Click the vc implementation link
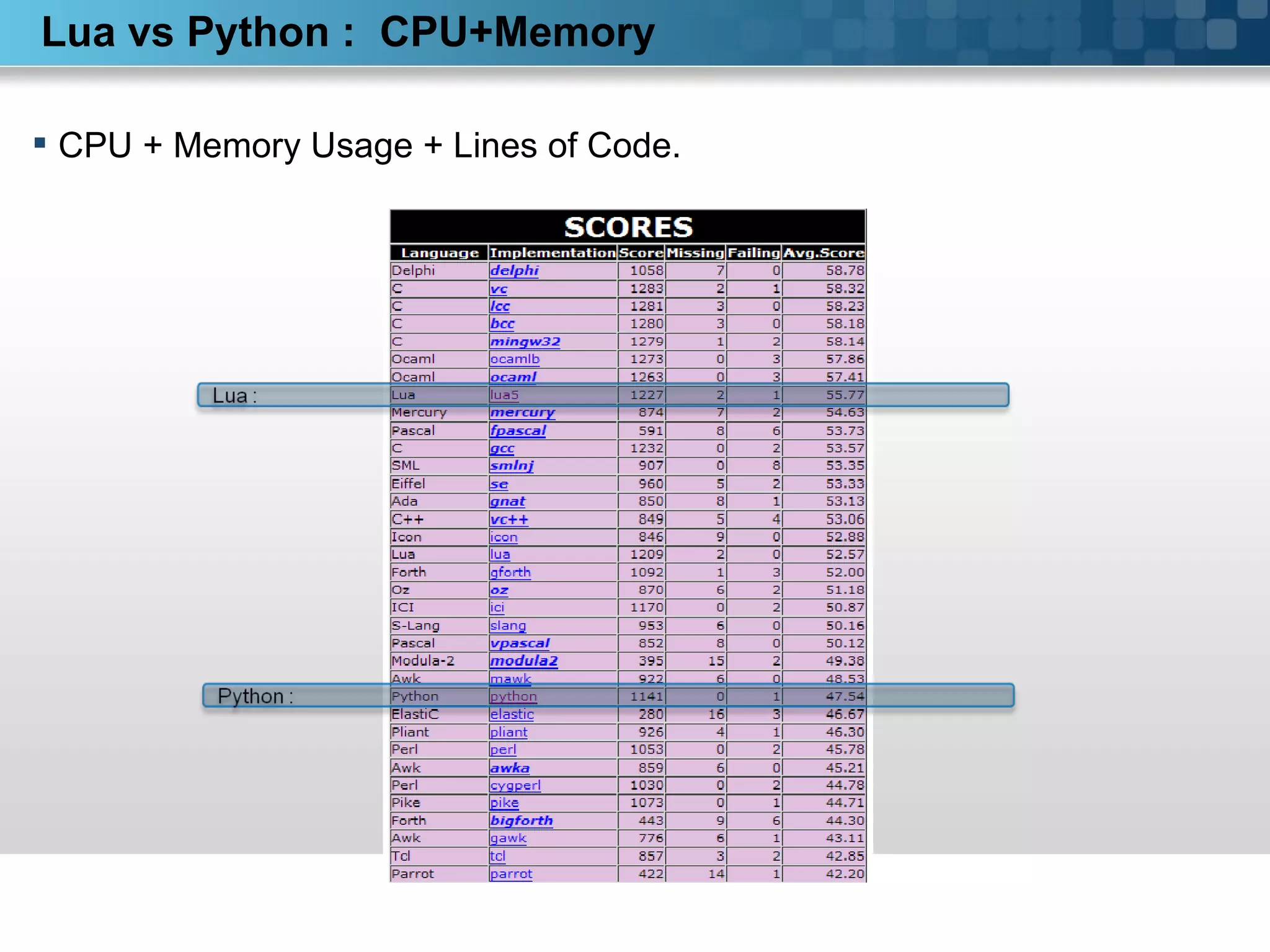 point(499,289)
